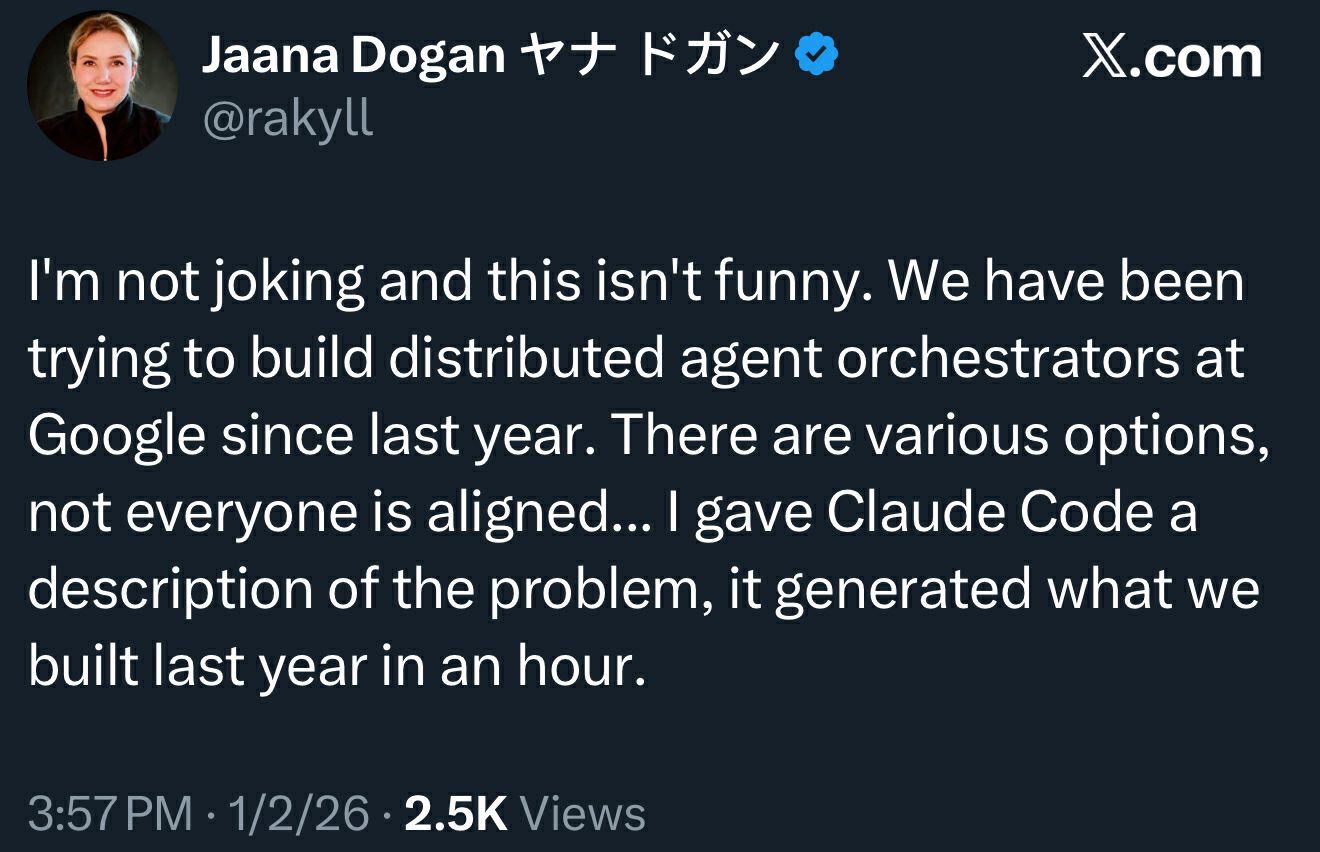Open the Jaana Dogan display name
This screenshot has width=1320, height=852.
point(353,58)
